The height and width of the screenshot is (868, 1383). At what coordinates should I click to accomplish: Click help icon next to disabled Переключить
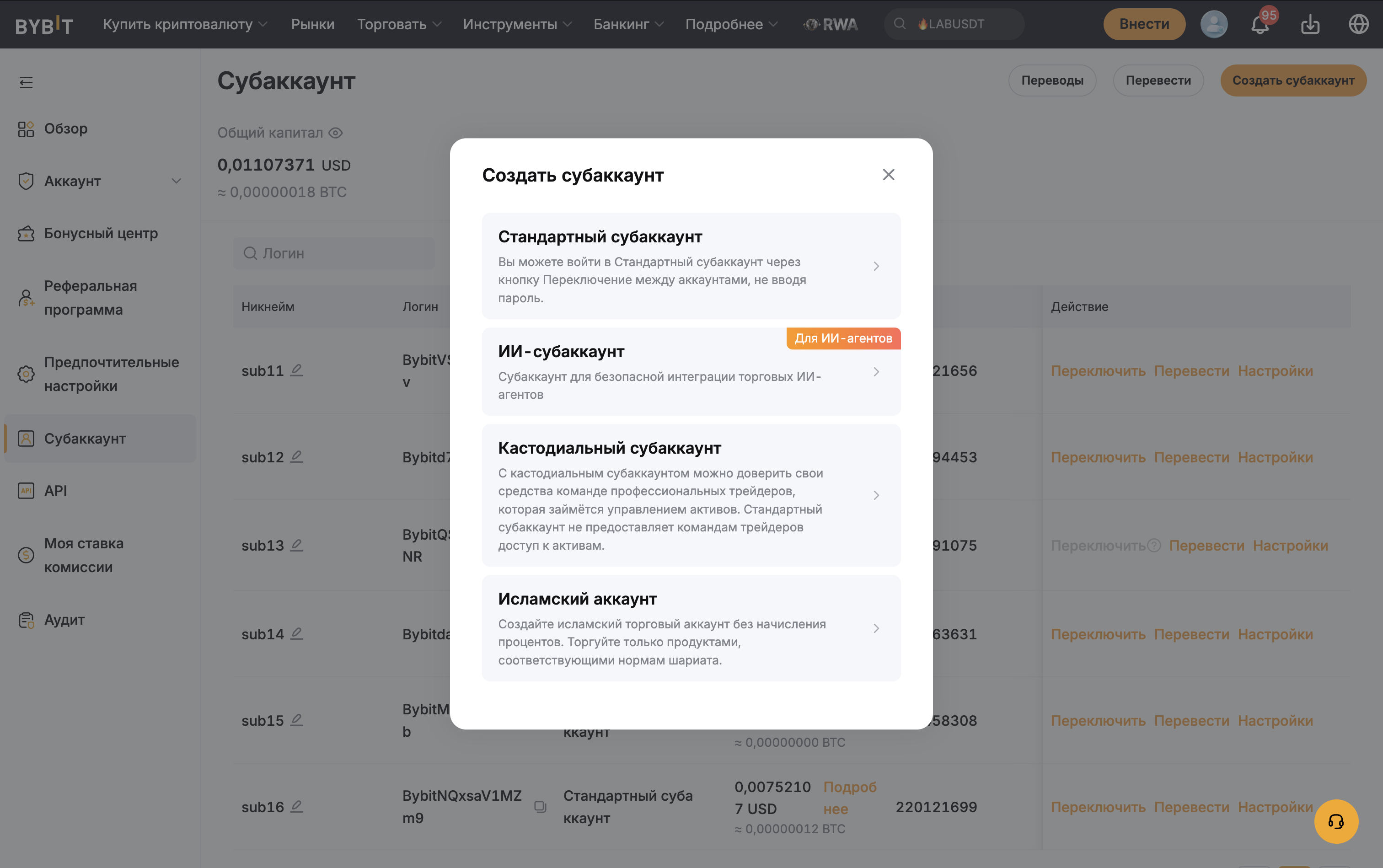1154,546
